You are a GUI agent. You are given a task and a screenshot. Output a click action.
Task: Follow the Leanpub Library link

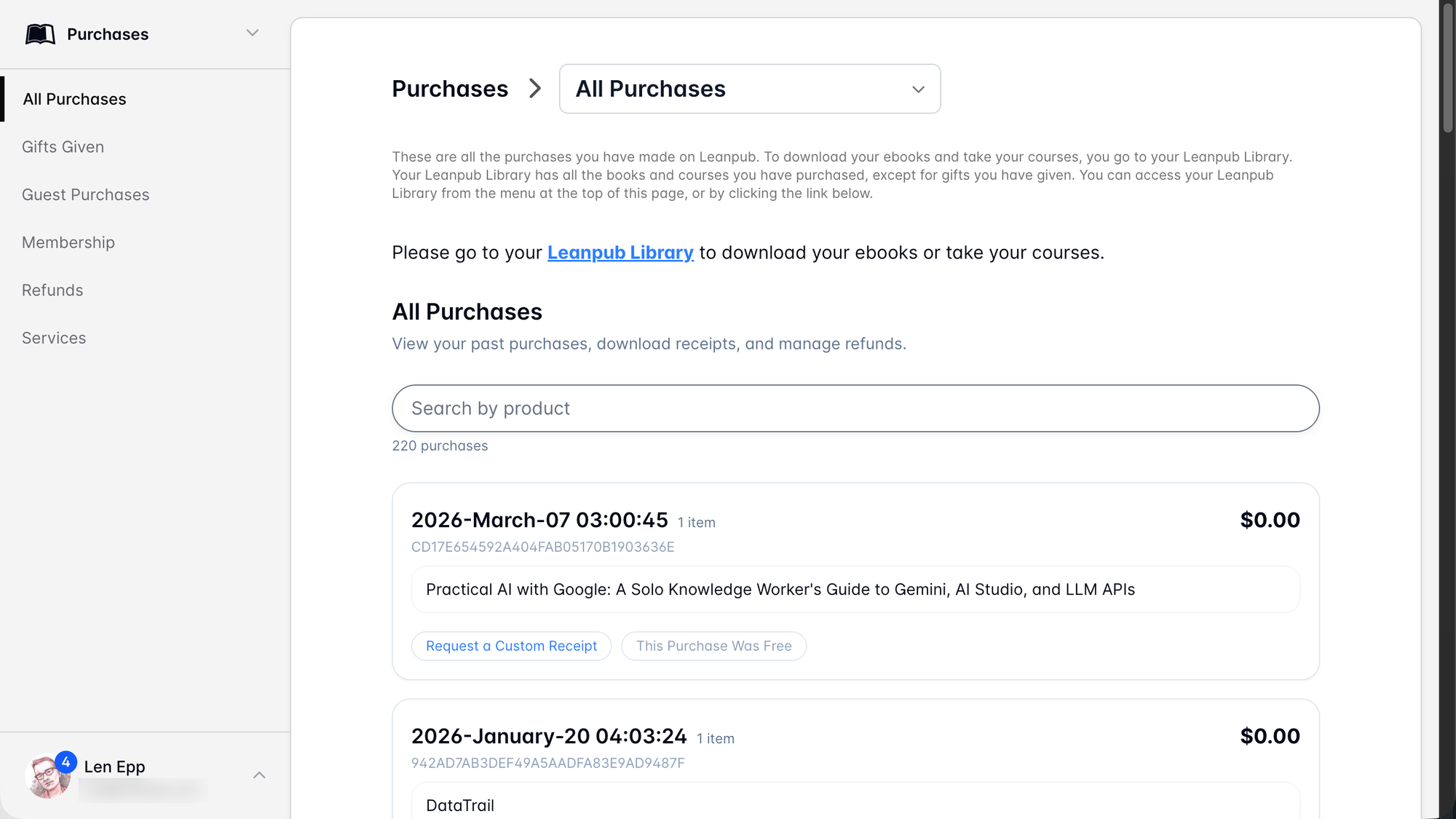pyautogui.click(x=620, y=253)
